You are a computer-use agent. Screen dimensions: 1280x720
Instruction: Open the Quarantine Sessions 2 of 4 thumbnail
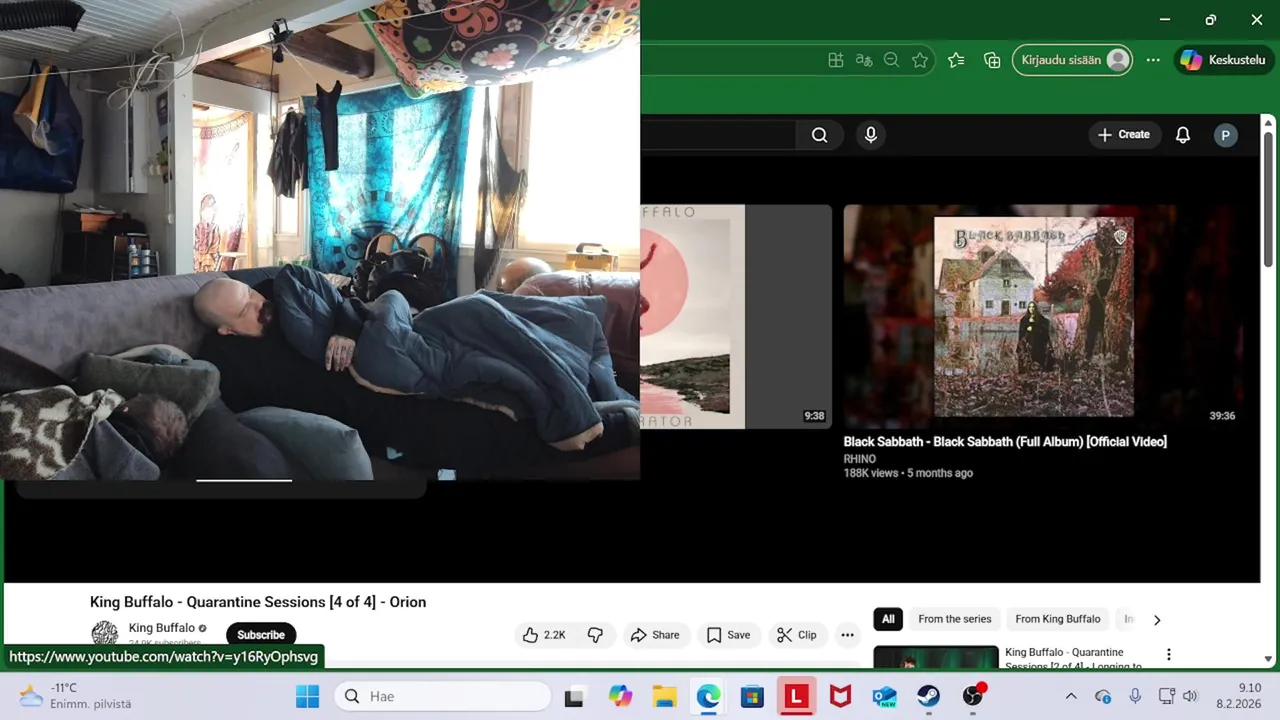click(x=936, y=658)
